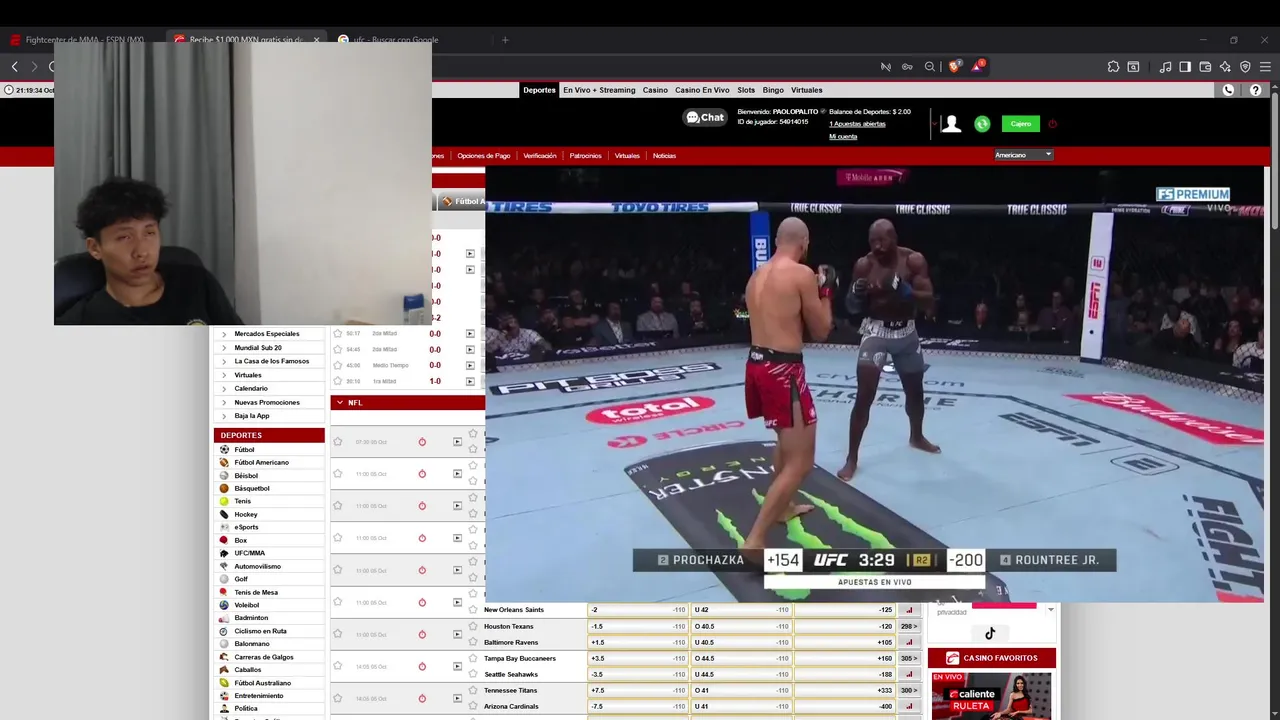Watch stream for 2da Mitad 50:17 match
Screen dimensions: 1280x720
pos(470,333)
